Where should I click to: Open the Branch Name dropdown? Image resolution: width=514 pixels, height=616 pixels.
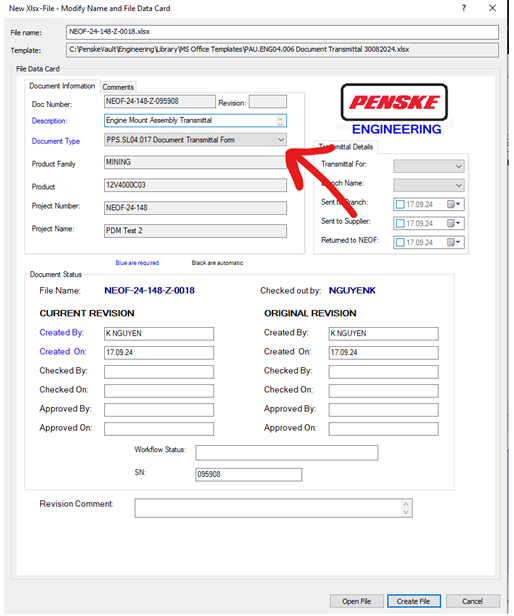tap(458, 185)
